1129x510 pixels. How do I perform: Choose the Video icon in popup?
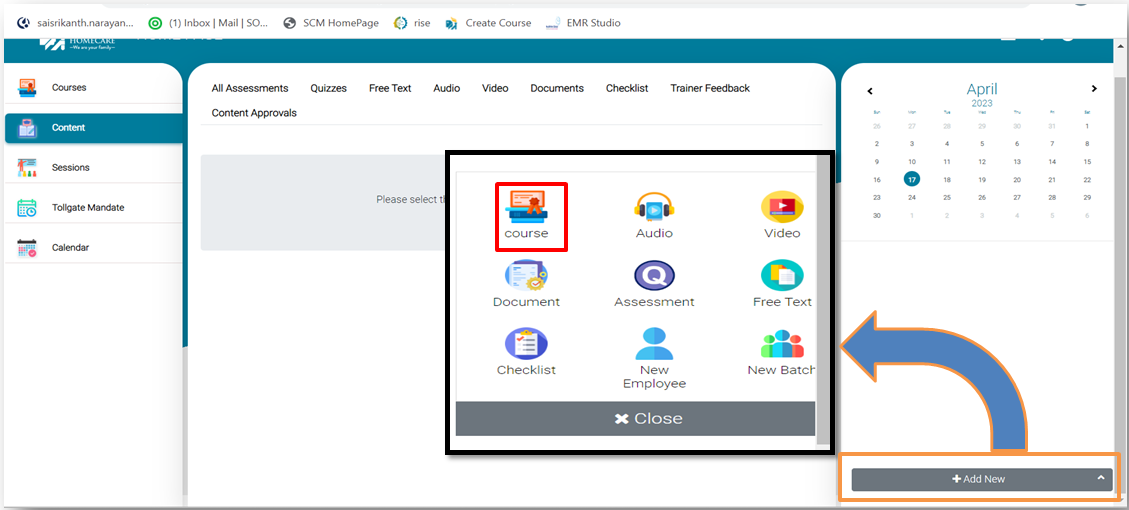pos(781,208)
